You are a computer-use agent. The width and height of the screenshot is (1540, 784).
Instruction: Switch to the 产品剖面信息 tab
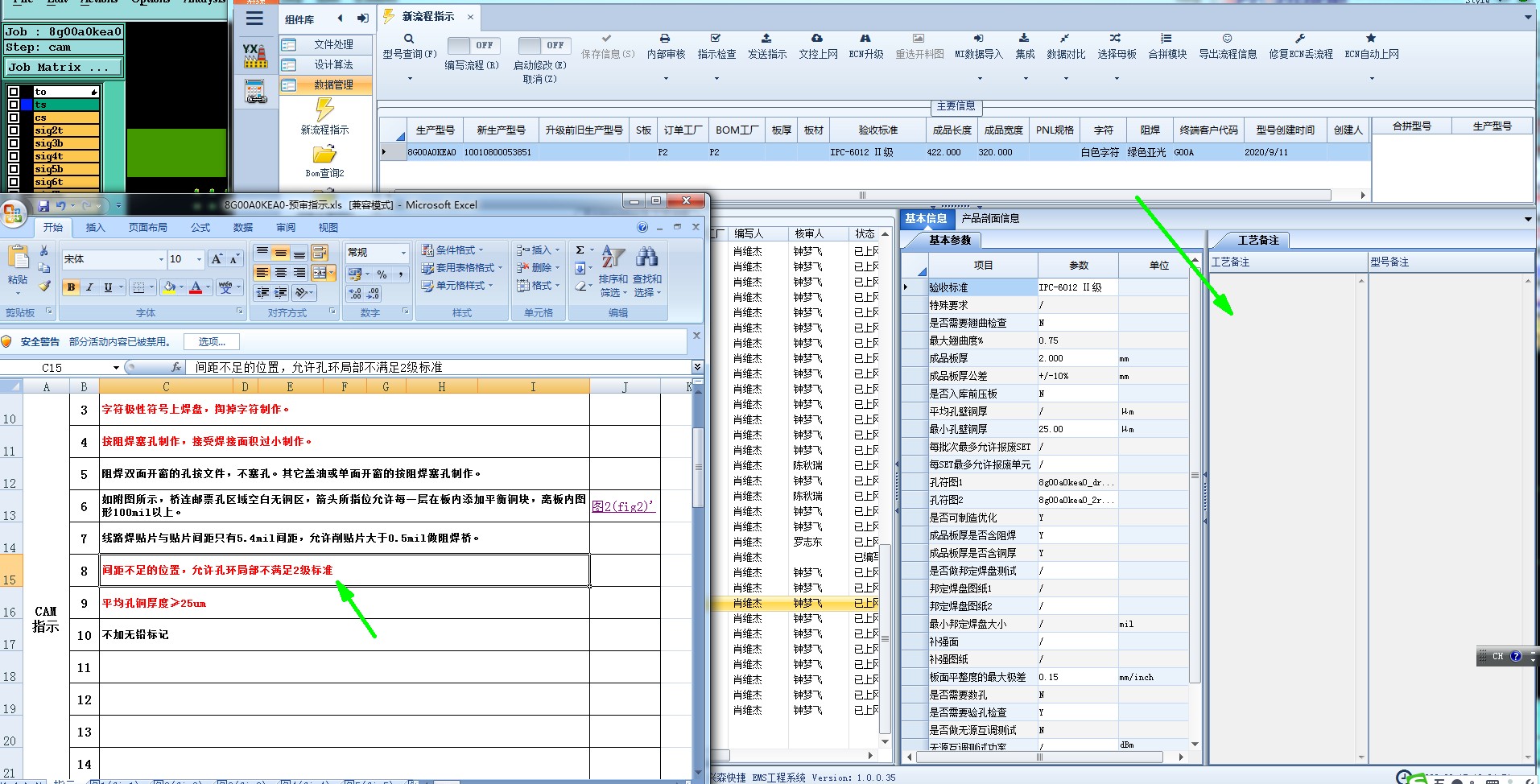pyautogui.click(x=990, y=218)
